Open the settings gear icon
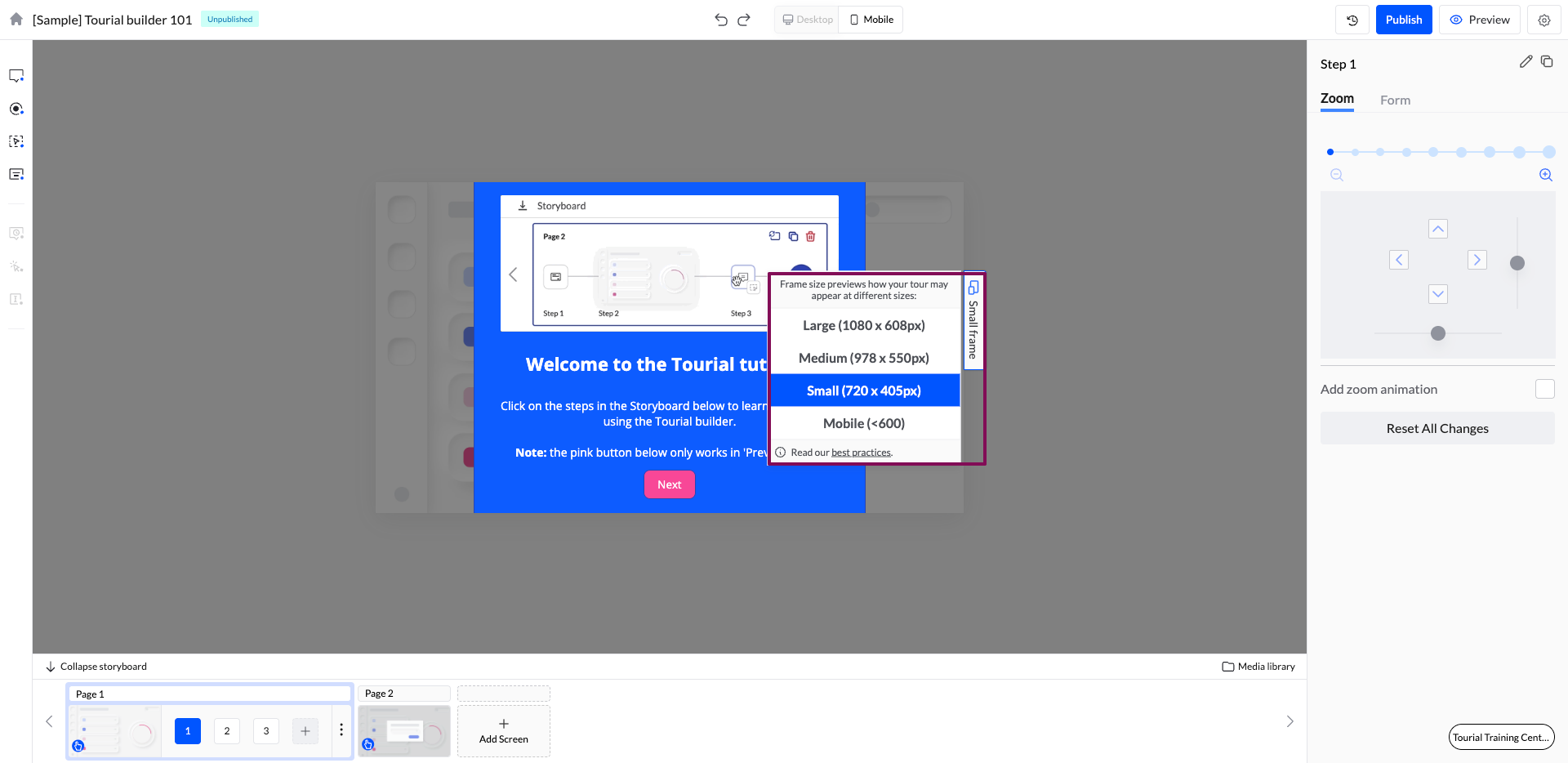Image resolution: width=1568 pixels, height=763 pixels. pyautogui.click(x=1543, y=20)
